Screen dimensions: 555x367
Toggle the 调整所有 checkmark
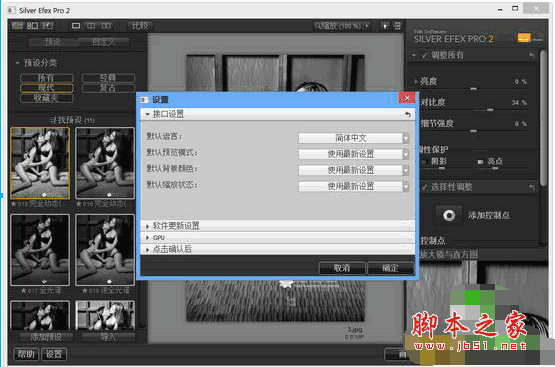(424, 56)
